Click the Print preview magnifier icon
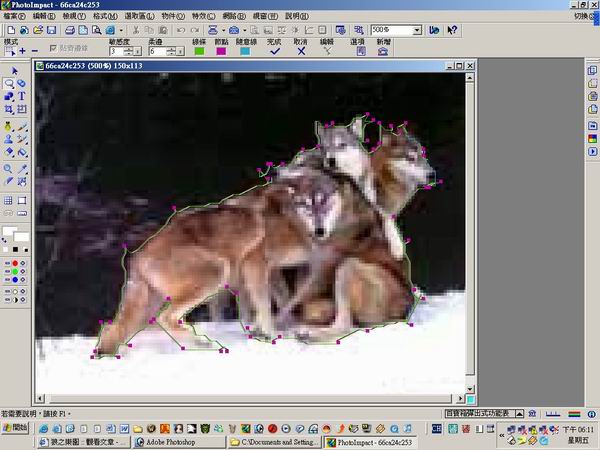The image size is (600, 450). pyautogui.click(x=97, y=30)
